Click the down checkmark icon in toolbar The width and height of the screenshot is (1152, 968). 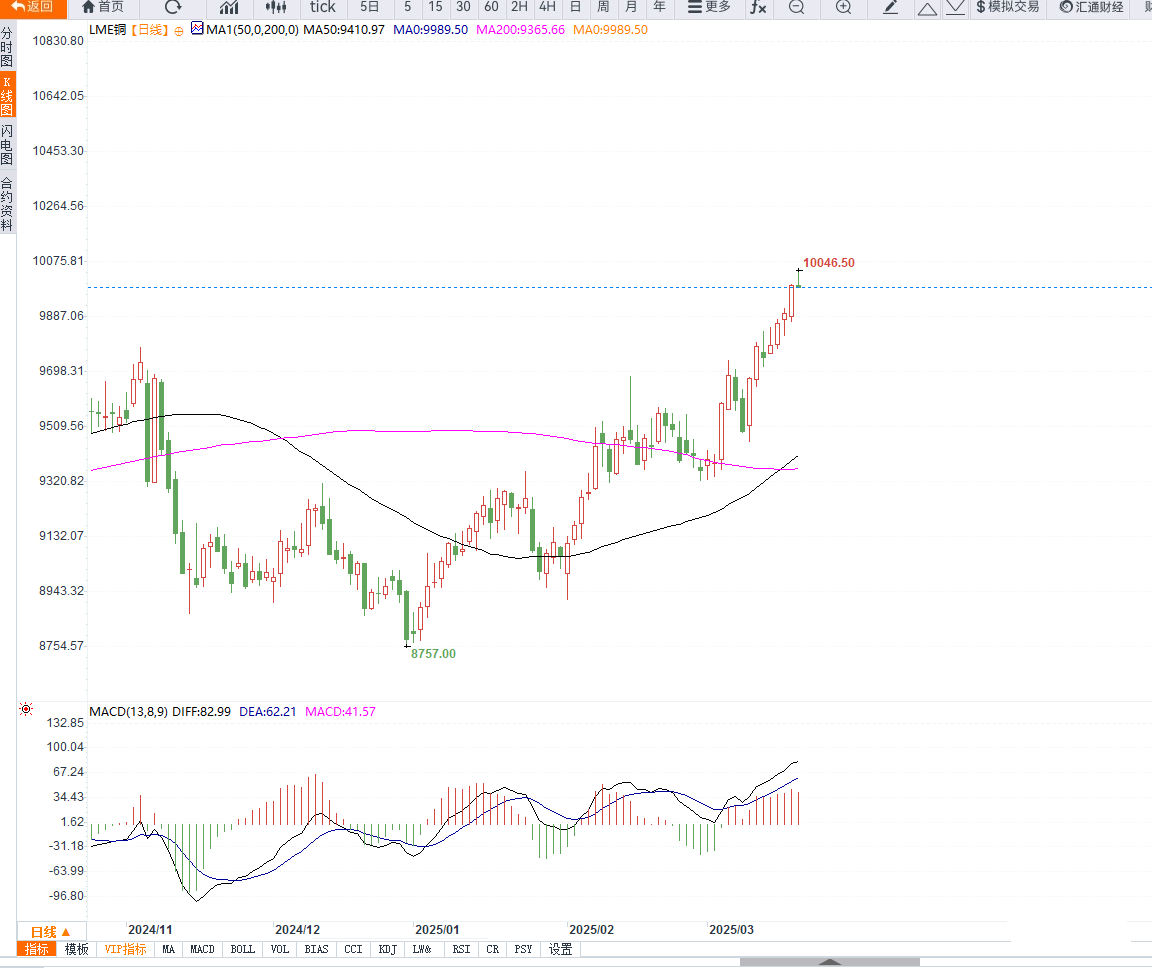[955, 8]
